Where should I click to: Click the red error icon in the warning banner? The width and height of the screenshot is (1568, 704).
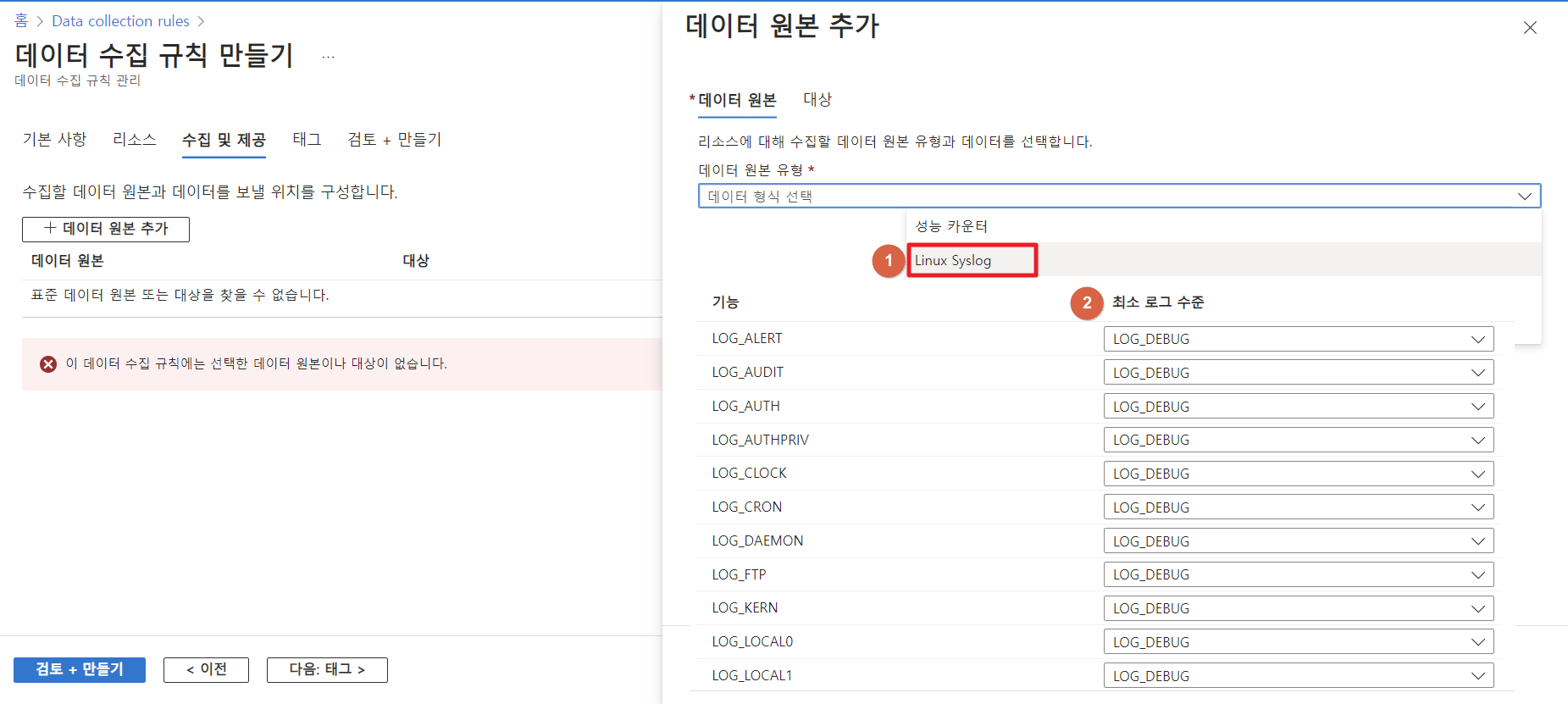tap(48, 364)
